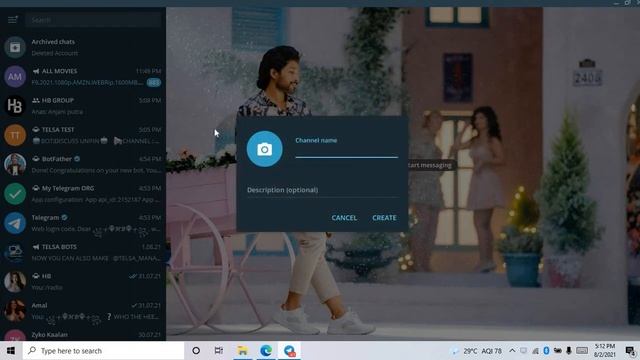Open the Windows Start menu

click(x=11, y=351)
